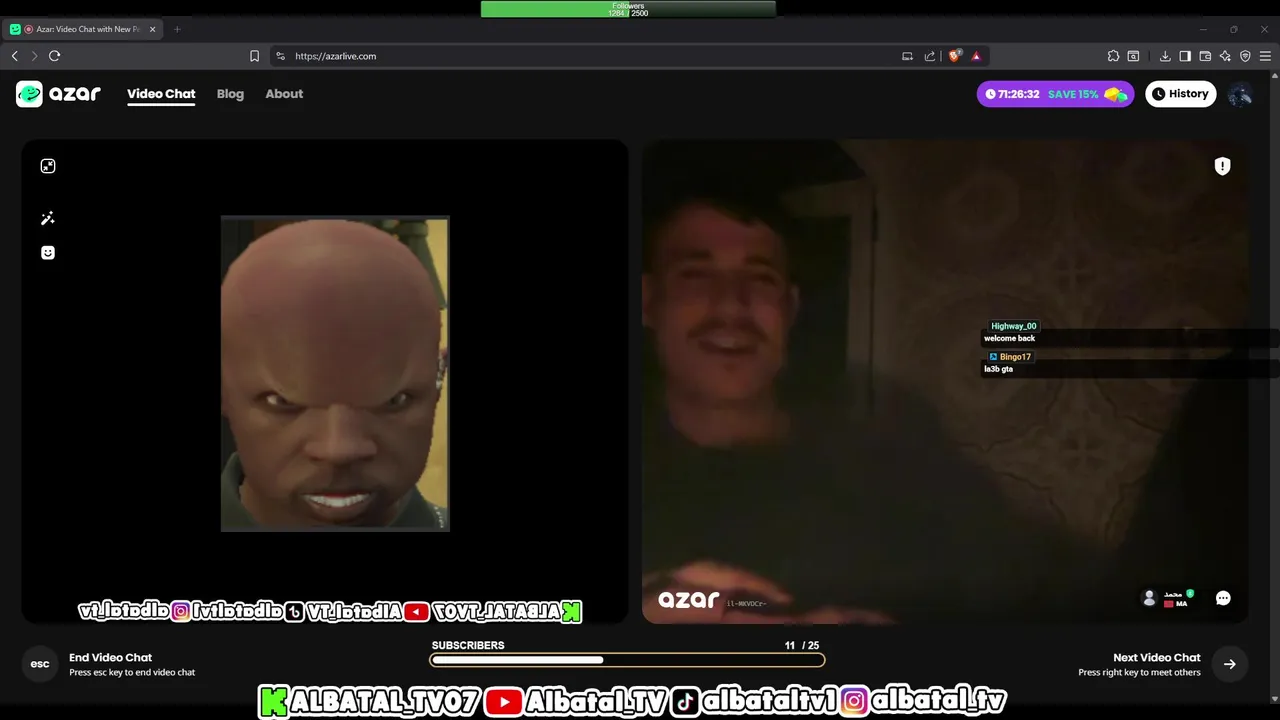Open the Brave Wallet icon
Screen dimensions: 1280x720
pos(1205,56)
